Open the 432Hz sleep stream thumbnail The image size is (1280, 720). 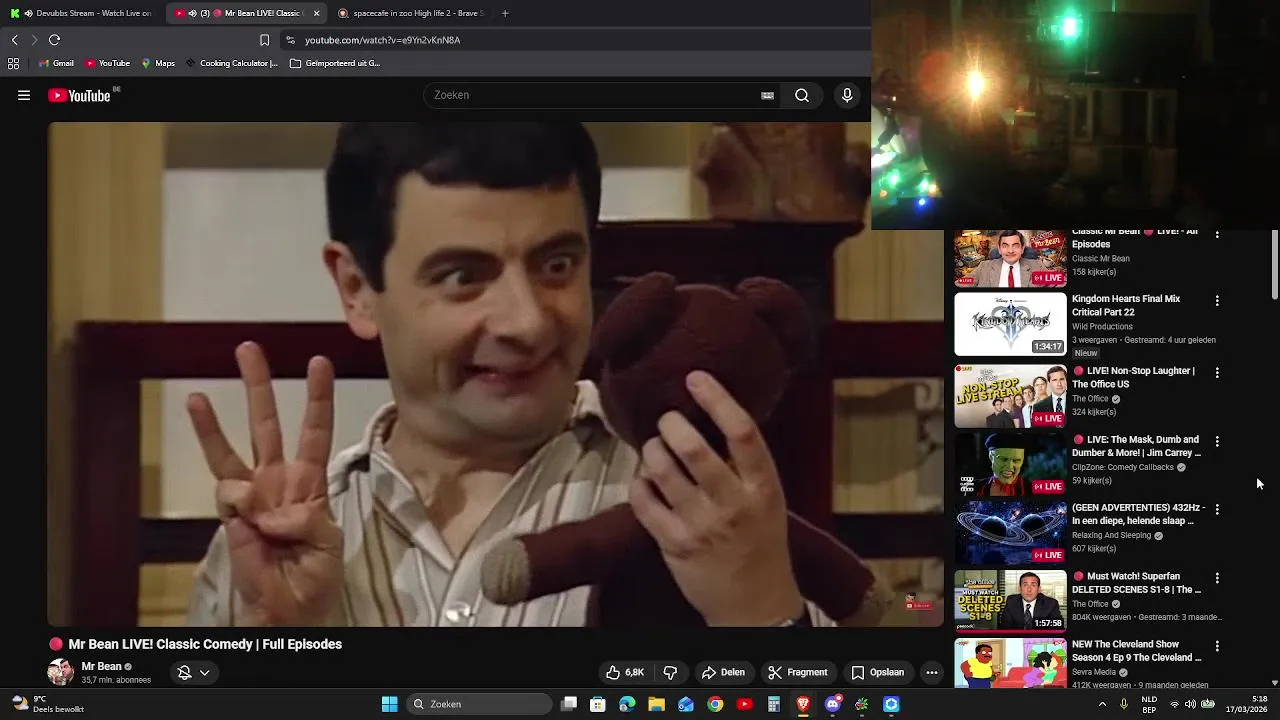click(1010, 533)
